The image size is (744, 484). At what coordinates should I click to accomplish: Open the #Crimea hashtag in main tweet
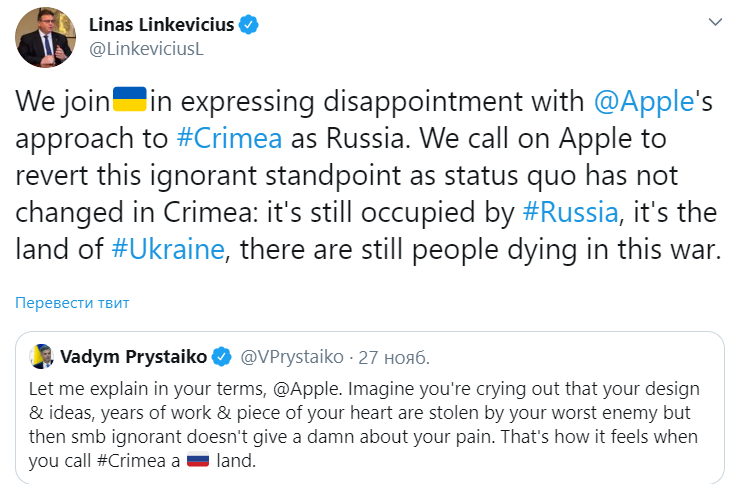(x=228, y=136)
